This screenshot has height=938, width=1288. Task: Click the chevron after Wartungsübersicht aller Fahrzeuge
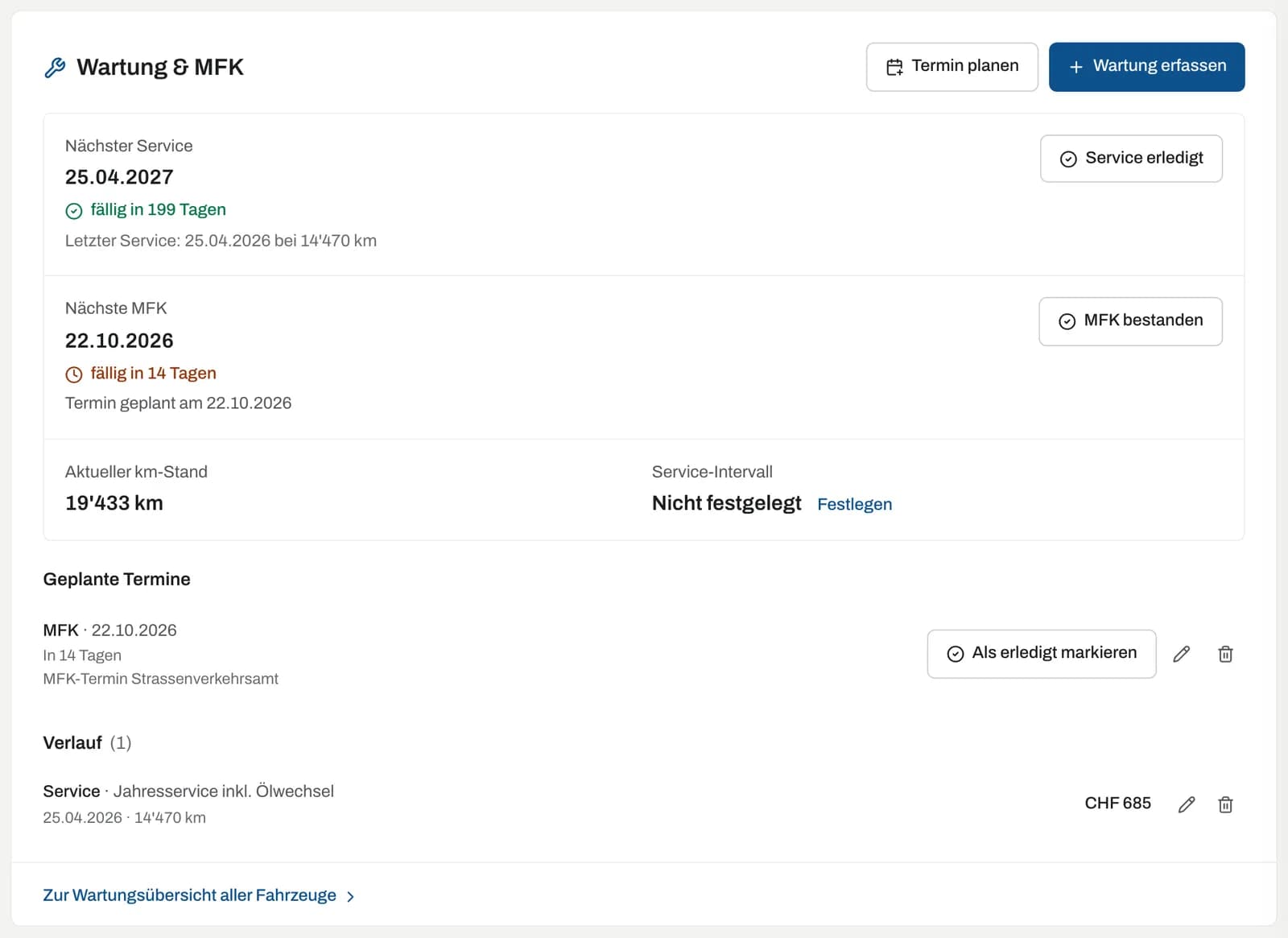350,896
